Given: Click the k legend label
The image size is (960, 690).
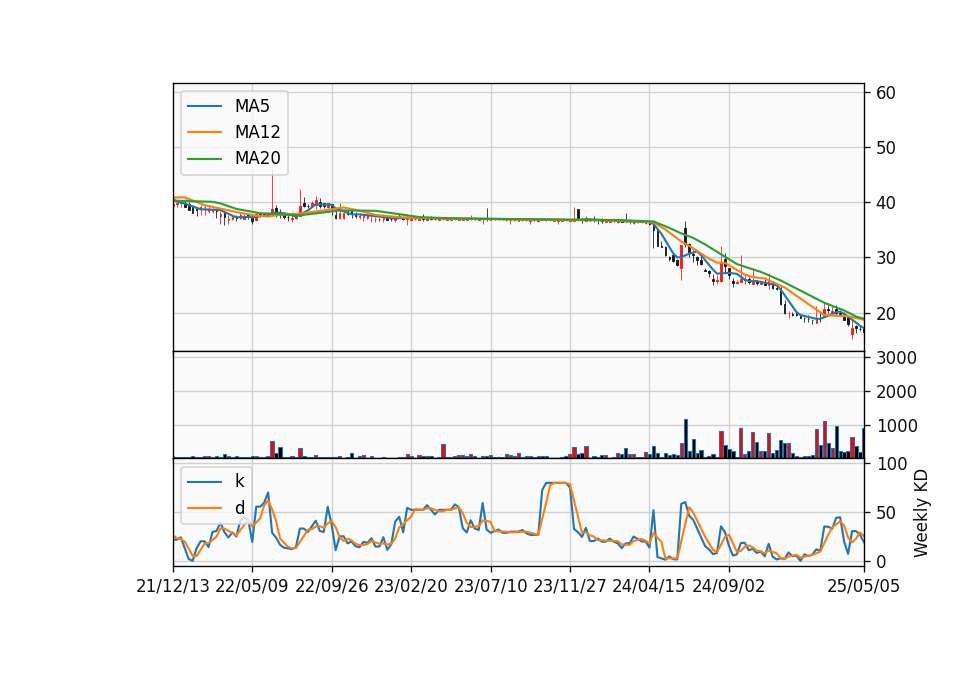Looking at the screenshot, I should click(x=239, y=481).
